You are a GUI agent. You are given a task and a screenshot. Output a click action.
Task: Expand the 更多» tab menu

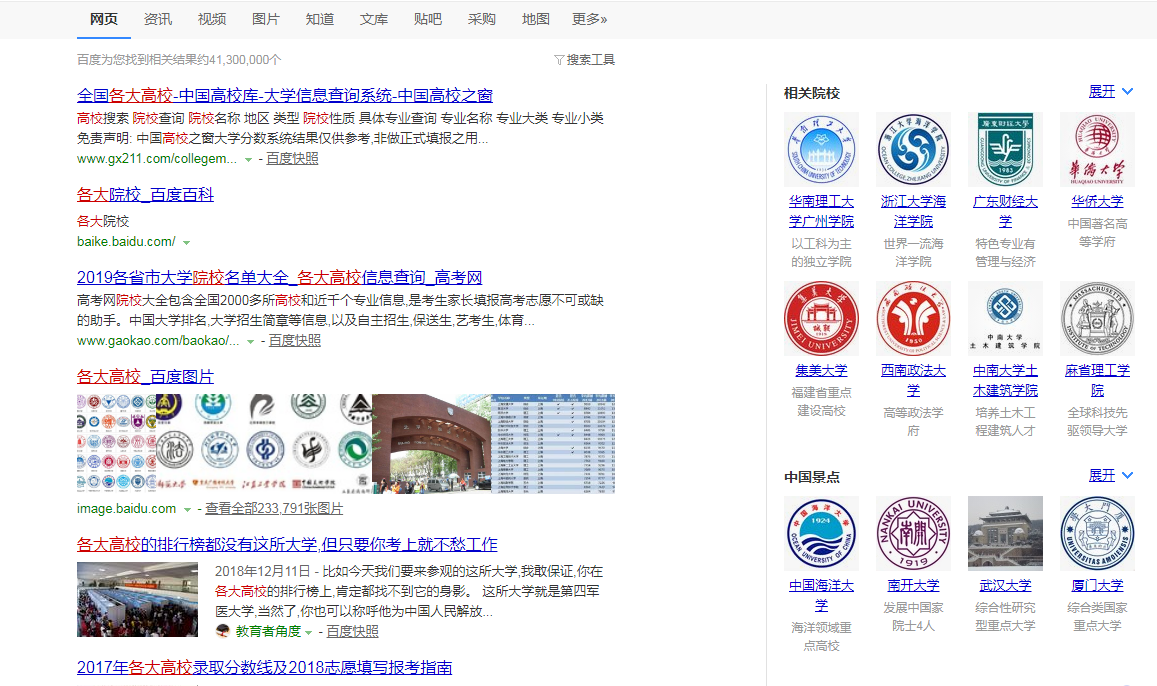[x=590, y=19]
